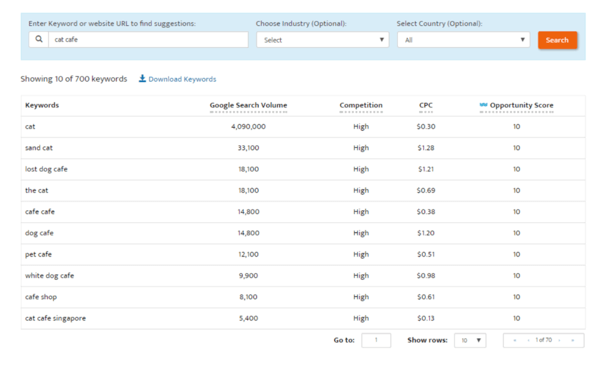614x369 pixels.
Task: Click the magnifying glass search icon
Action: pyautogui.click(x=39, y=39)
